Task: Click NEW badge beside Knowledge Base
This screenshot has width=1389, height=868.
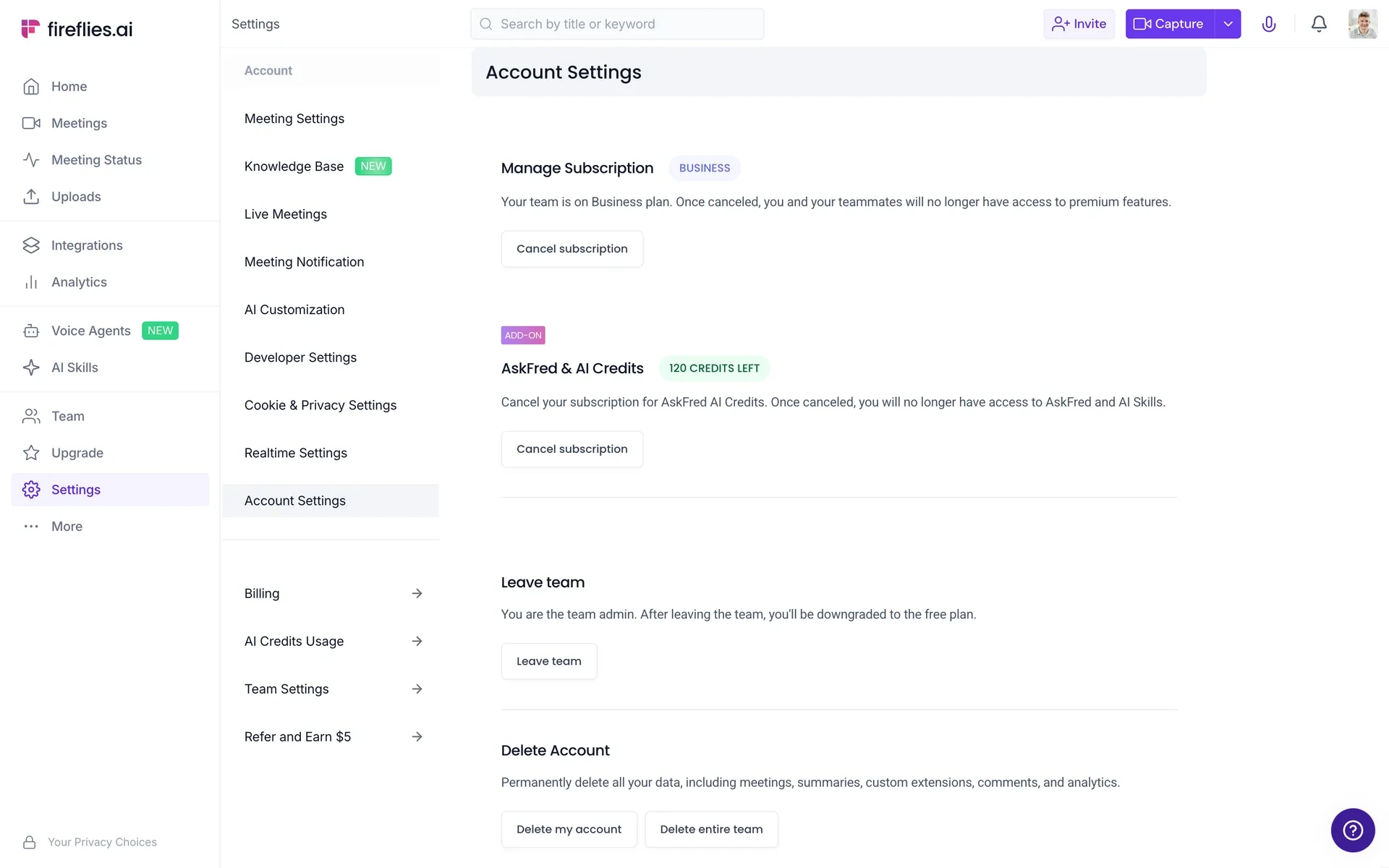Action: pyautogui.click(x=373, y=166)
